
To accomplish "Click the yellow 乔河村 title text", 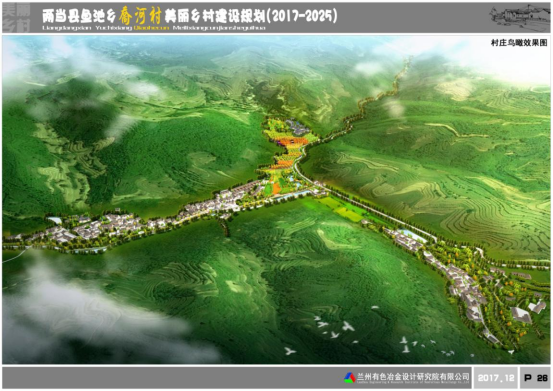I will (x=140, y=16).
